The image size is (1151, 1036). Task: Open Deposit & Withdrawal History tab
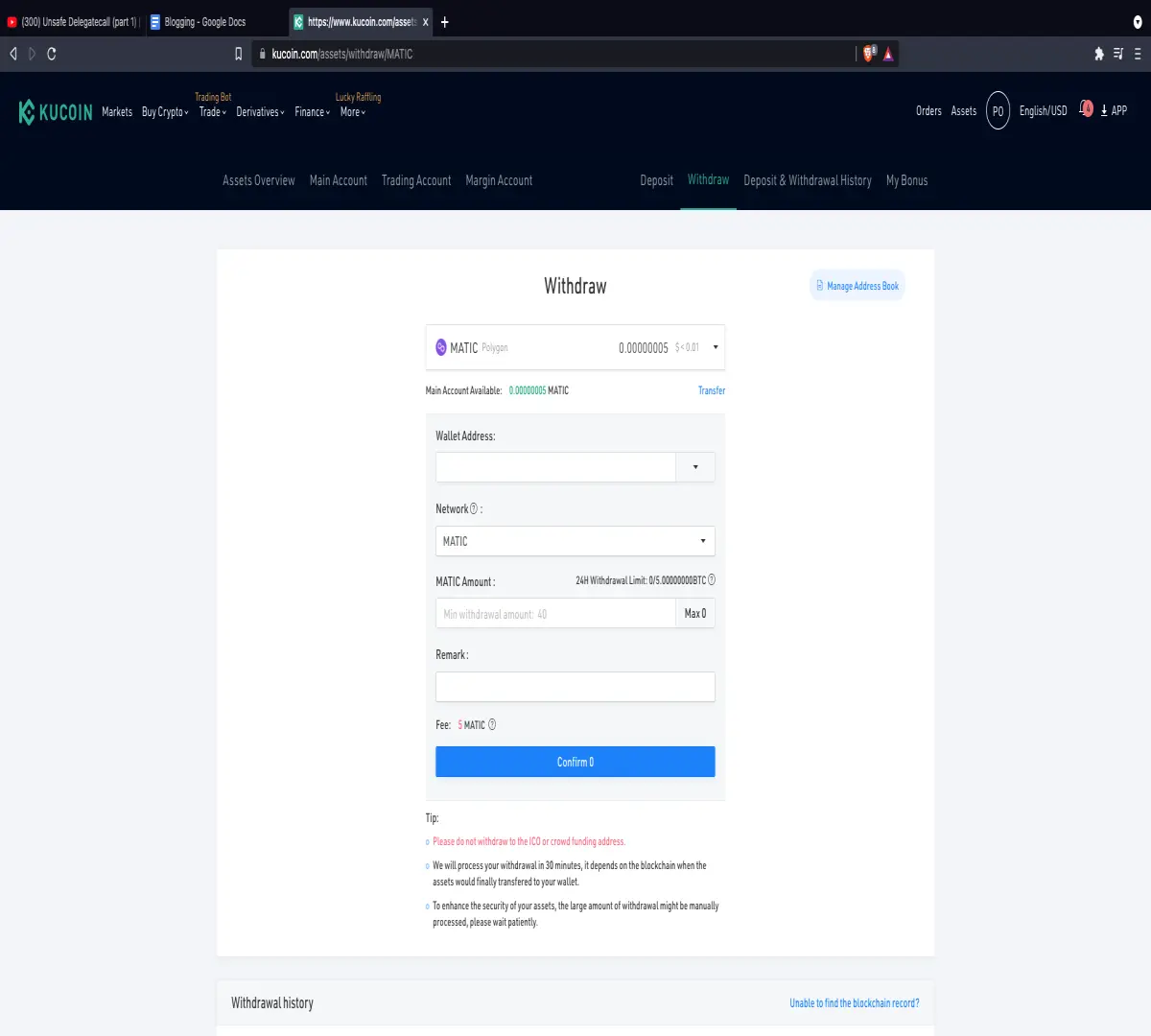[808, 180]
